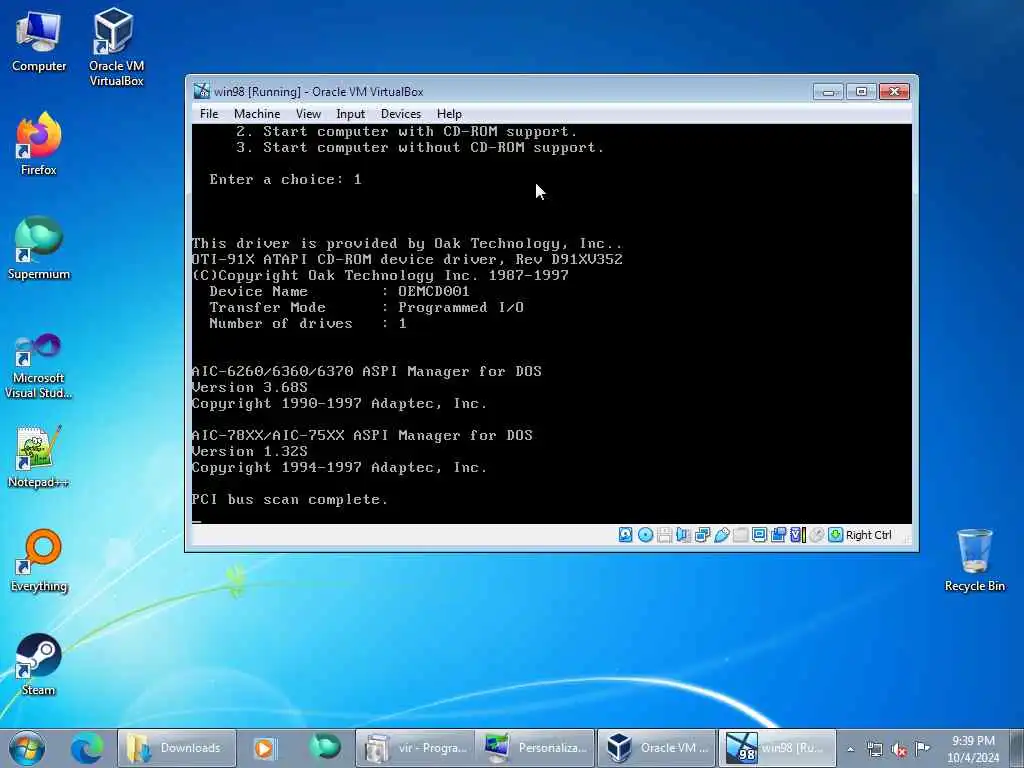Screen dimensions: 1024x768
Task: Click the muted volume tray icon
Action: point(899,749)
